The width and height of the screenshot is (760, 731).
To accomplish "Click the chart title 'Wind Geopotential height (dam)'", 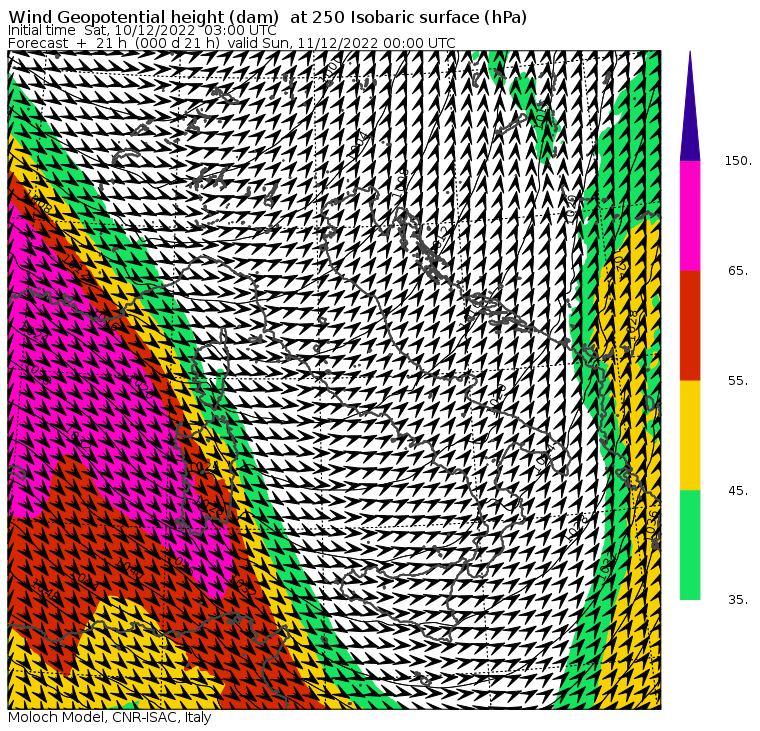I will (143, 17).
